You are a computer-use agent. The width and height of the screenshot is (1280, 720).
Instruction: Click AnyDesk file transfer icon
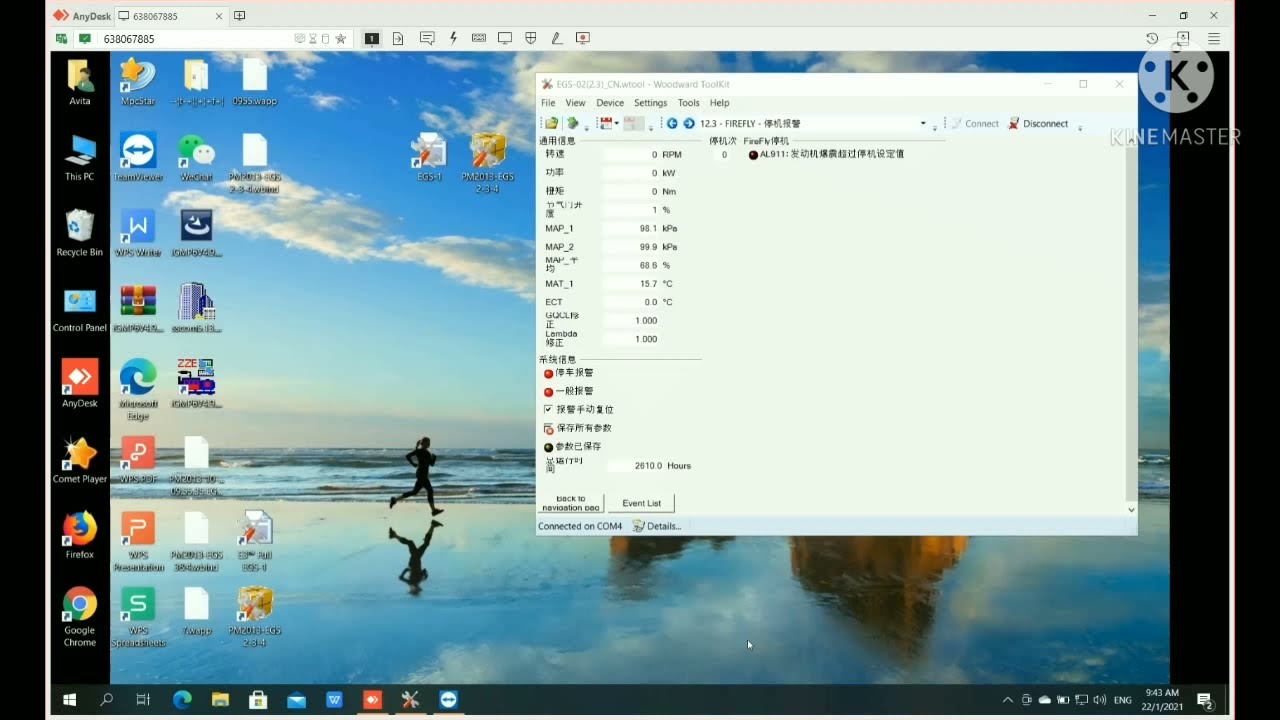coord(398,39)
